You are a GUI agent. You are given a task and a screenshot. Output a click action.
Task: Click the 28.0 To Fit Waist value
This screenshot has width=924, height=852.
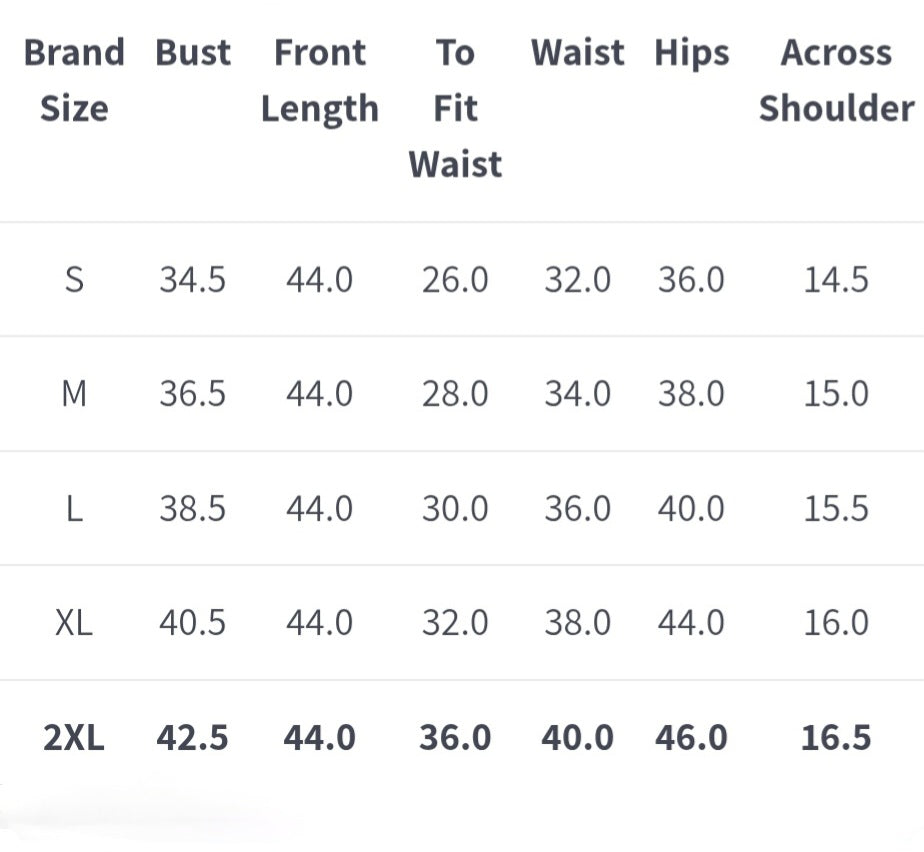pos(455,394)
